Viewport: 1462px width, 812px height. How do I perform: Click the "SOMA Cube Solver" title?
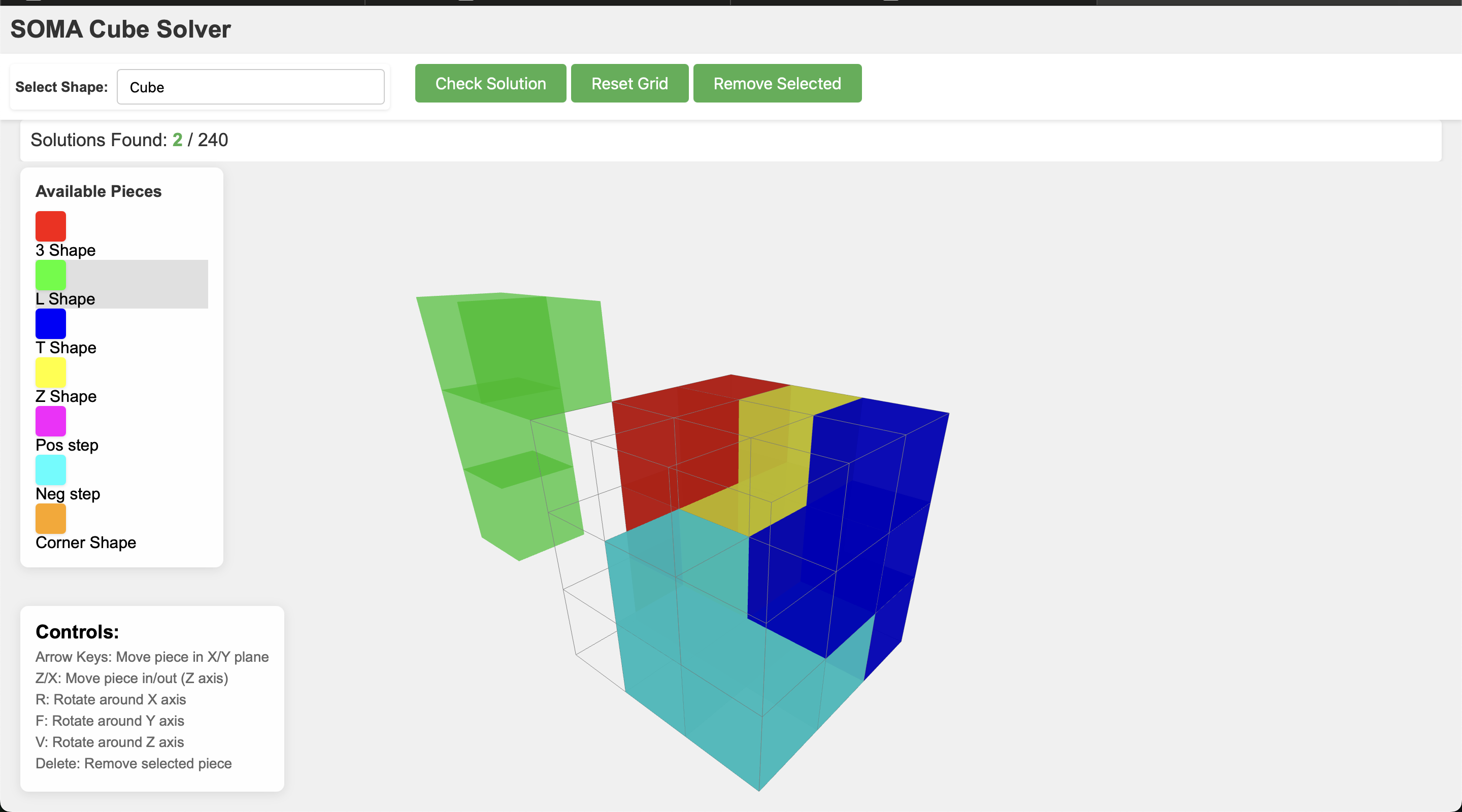[x=120, y=29]
